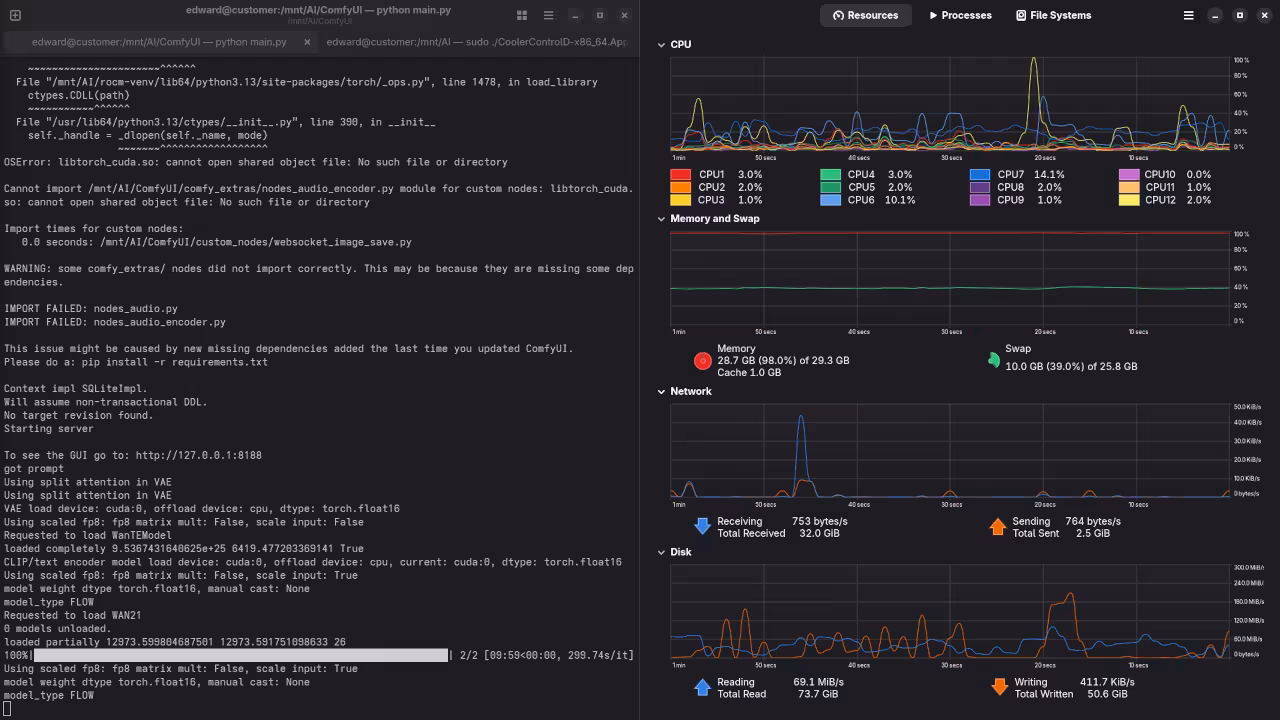This screenshot has width=1280, height=720.
Task: Click the green Swap pie icon
Action: tap(993, 360)
